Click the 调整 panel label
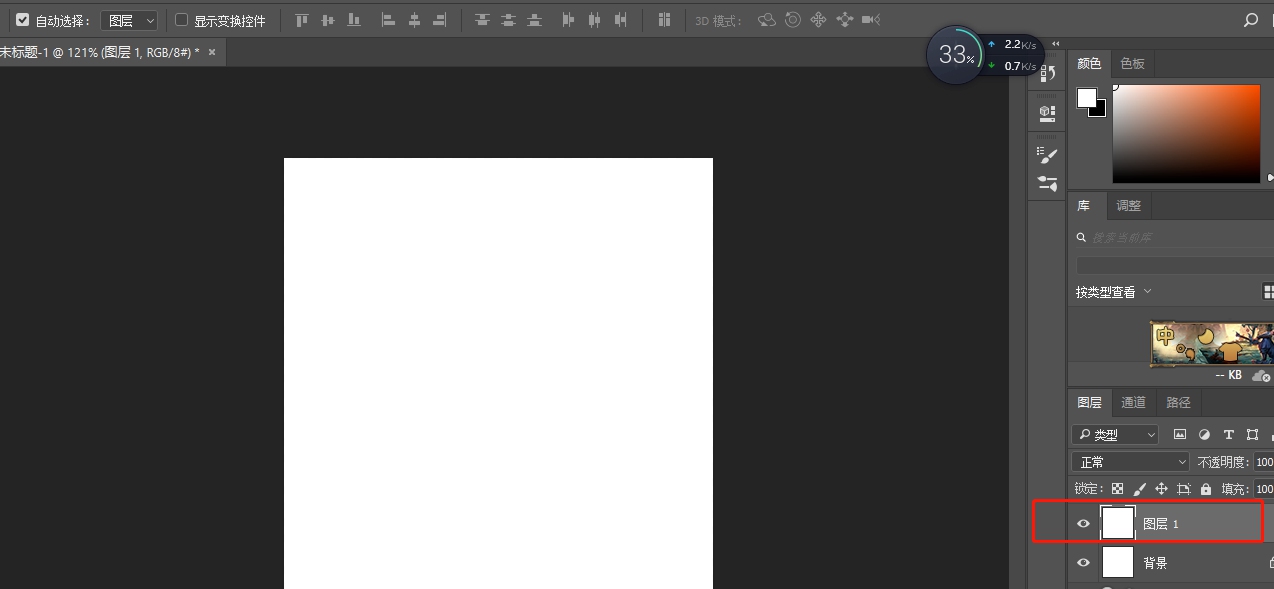The height and width of the screenshot is (589, 1274). (1129, 205)
